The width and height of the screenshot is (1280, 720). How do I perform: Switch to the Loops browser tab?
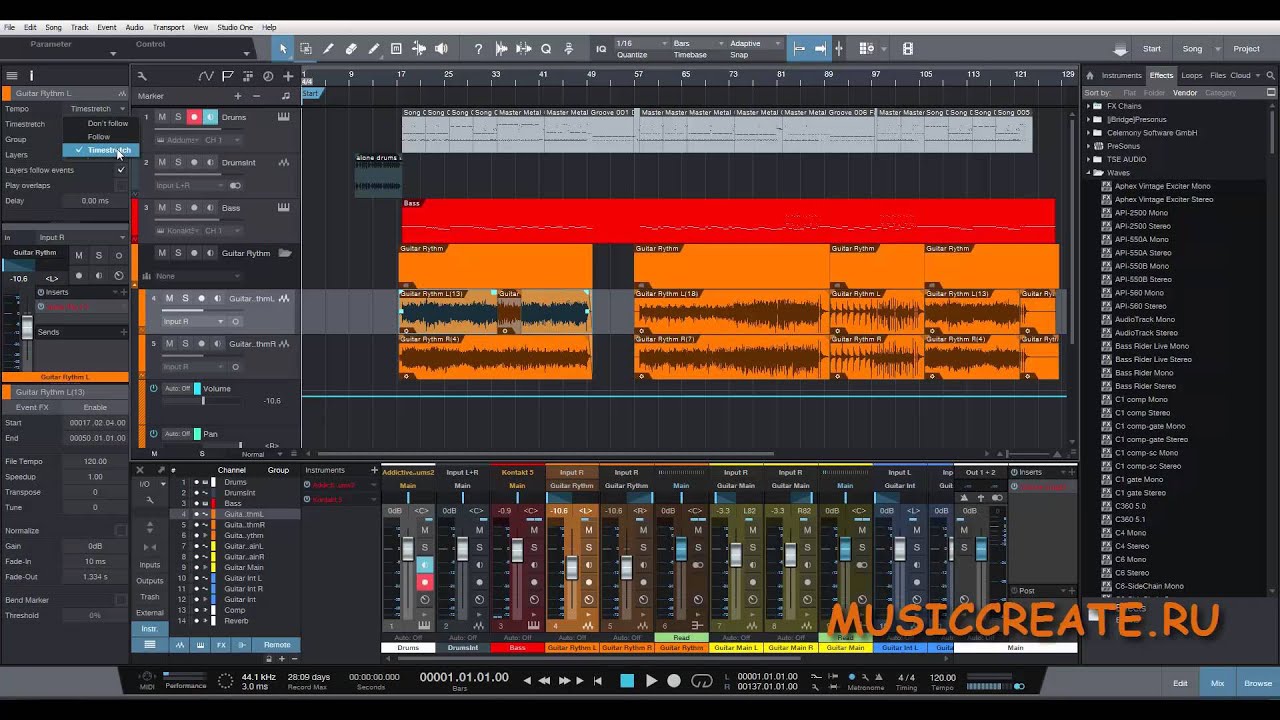coord(1191,76)
